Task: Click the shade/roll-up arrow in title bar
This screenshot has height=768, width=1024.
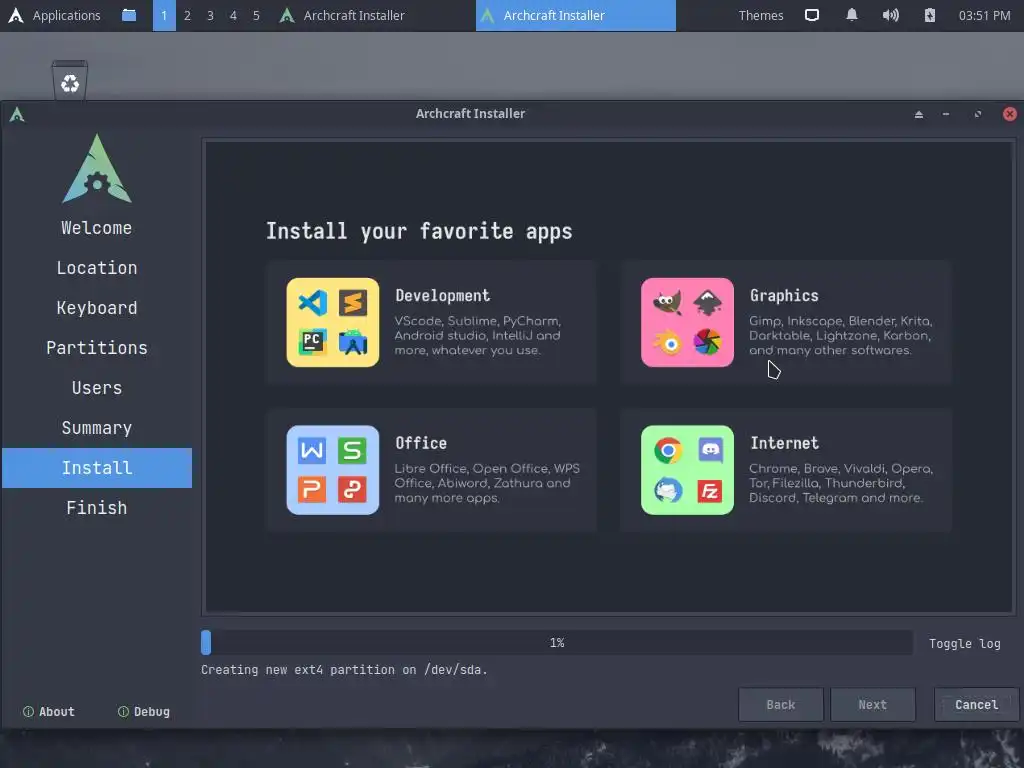Action: [919, 114]
